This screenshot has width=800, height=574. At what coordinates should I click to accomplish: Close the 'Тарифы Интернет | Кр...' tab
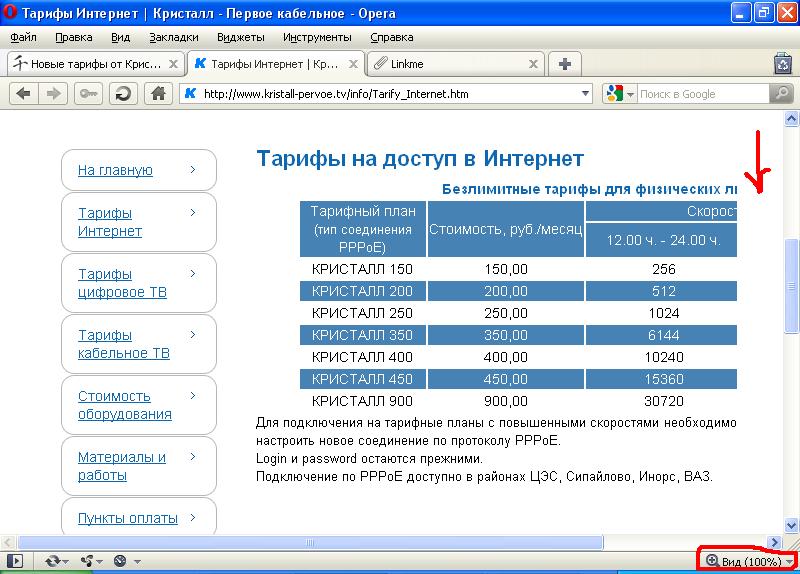tap(353, 64)
